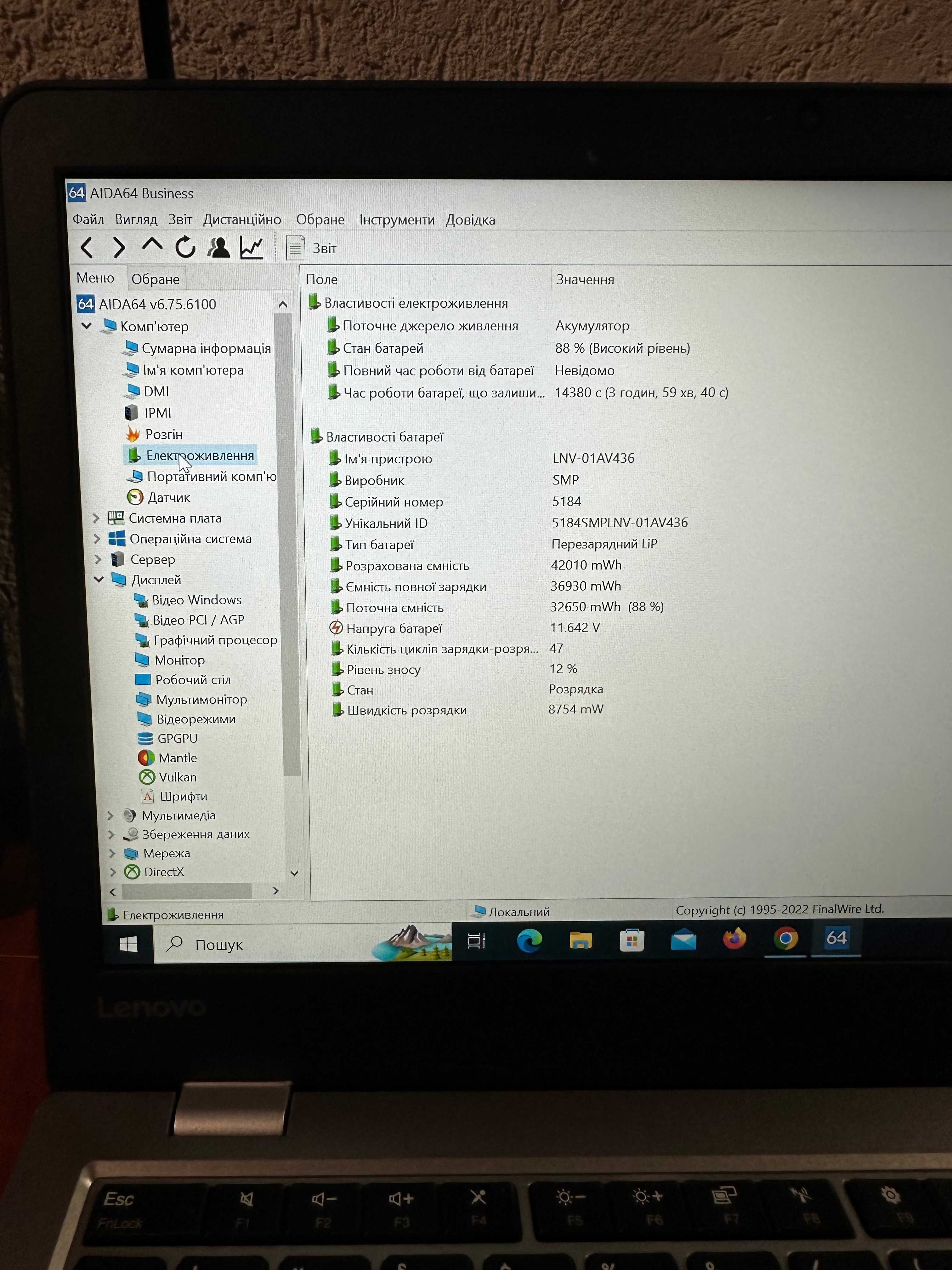
Task: Click the Монітор icon in tree
Action: [142, 660]
